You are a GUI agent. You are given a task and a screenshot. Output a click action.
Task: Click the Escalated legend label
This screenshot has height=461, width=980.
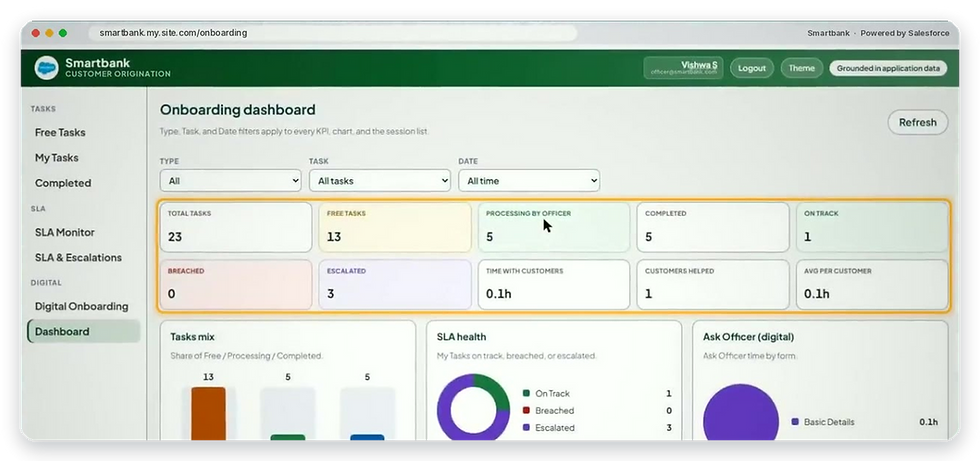[555, 428]
